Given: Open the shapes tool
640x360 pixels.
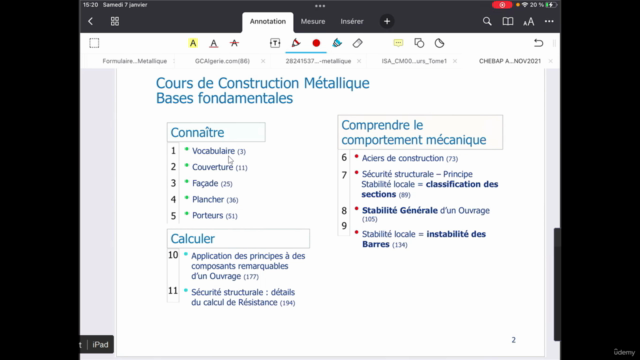Looking at the screenshot, I should (x=419, y=43).
